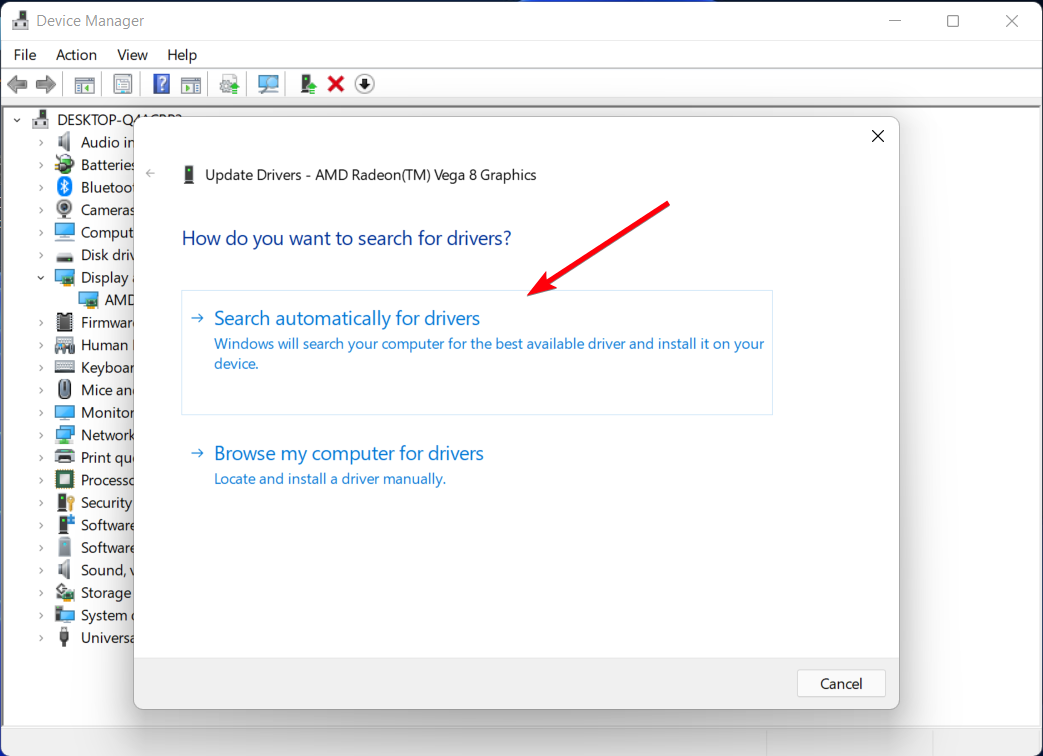The width and height of the screenshot is (1043, 756).
Task: Open the Help menu
Action: (x=182, y=55)
